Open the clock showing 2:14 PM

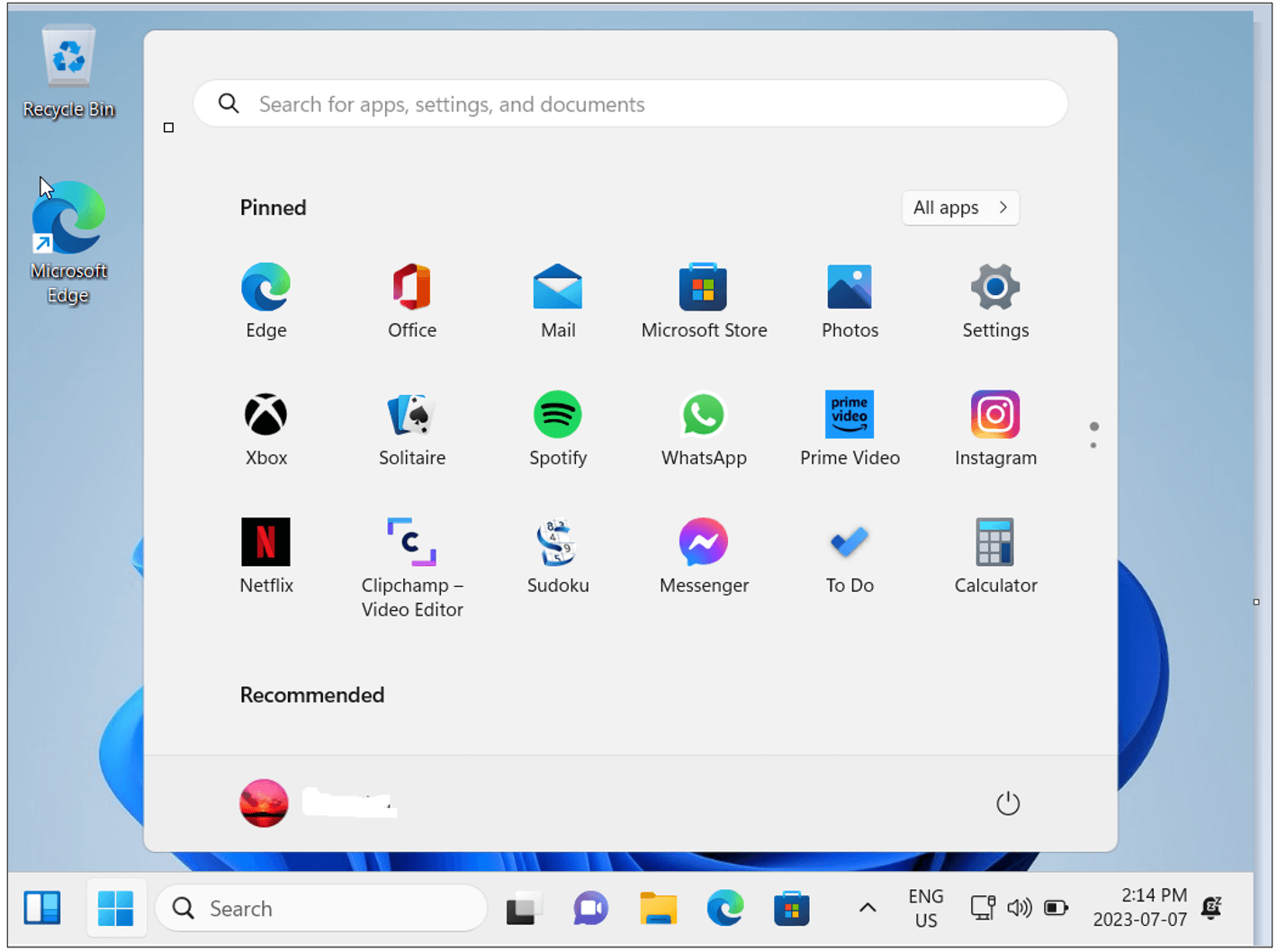(x=1140, y=908)
